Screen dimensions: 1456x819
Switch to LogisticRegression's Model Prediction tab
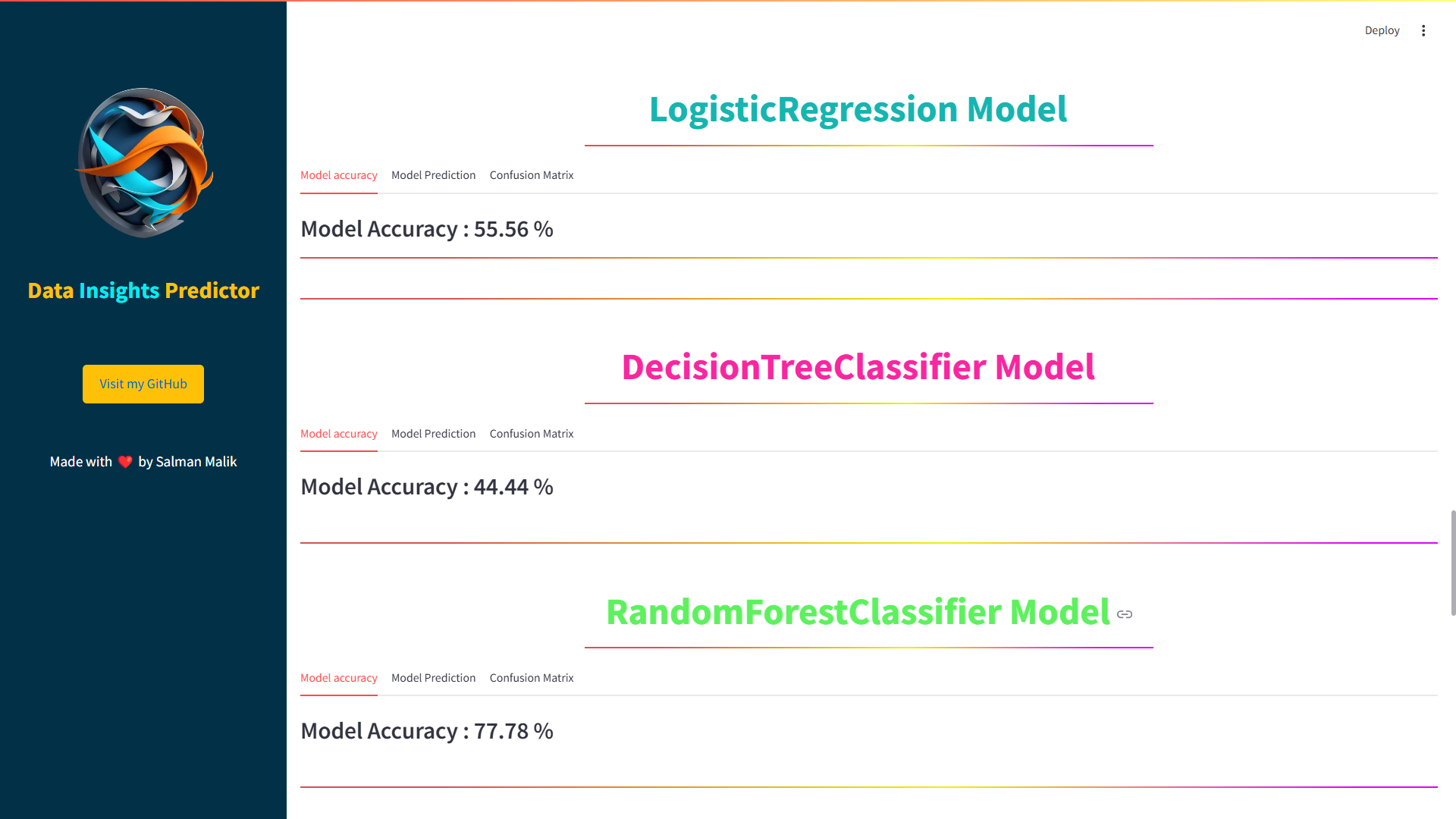pyautogui.click(x=434, y=175)
